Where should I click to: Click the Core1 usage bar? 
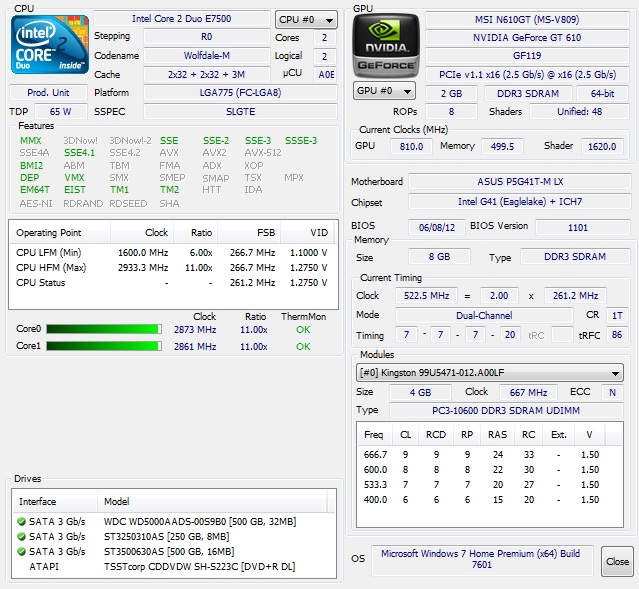coord(104,346)
